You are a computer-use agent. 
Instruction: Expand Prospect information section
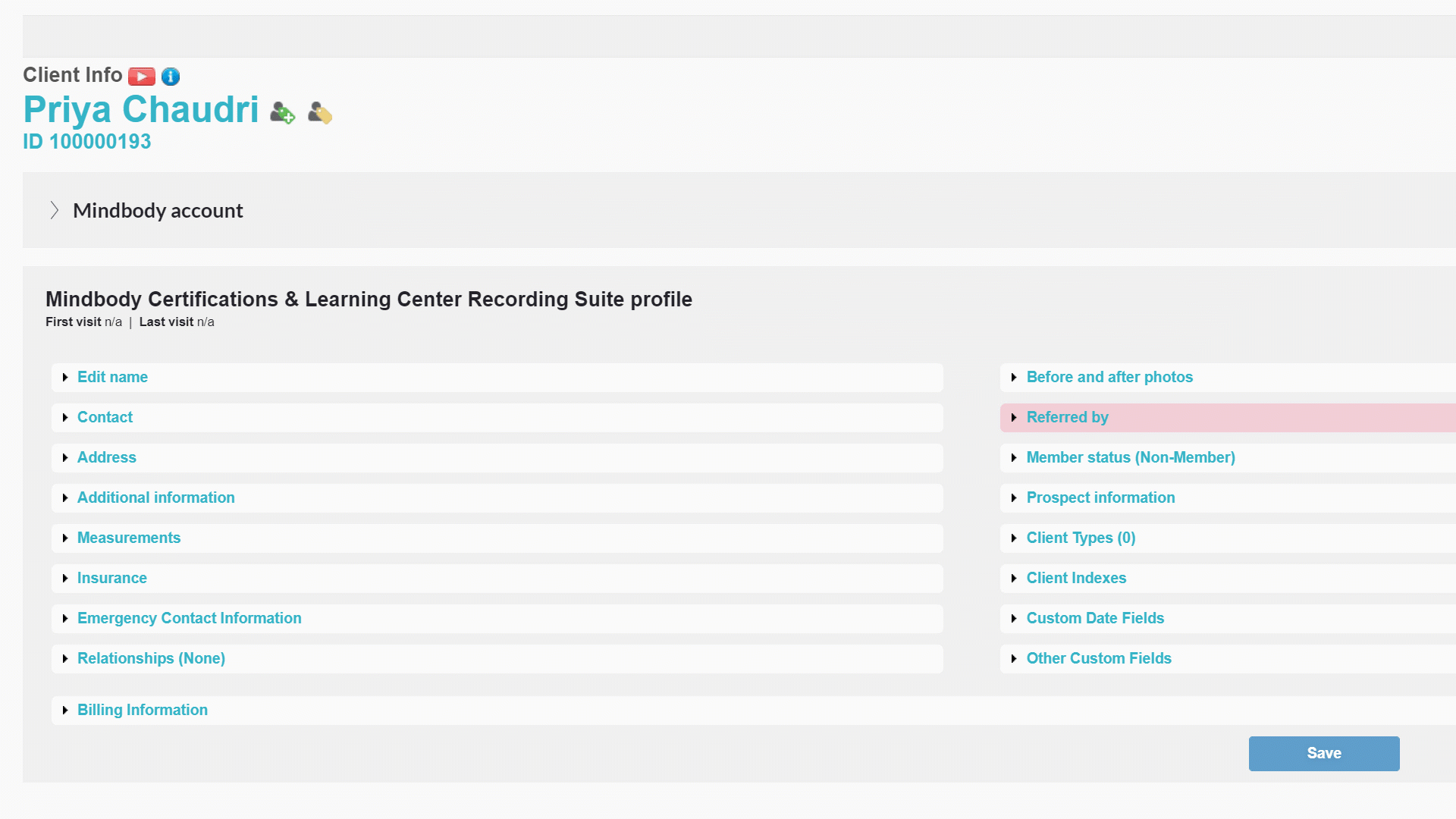pos(1228,498)
